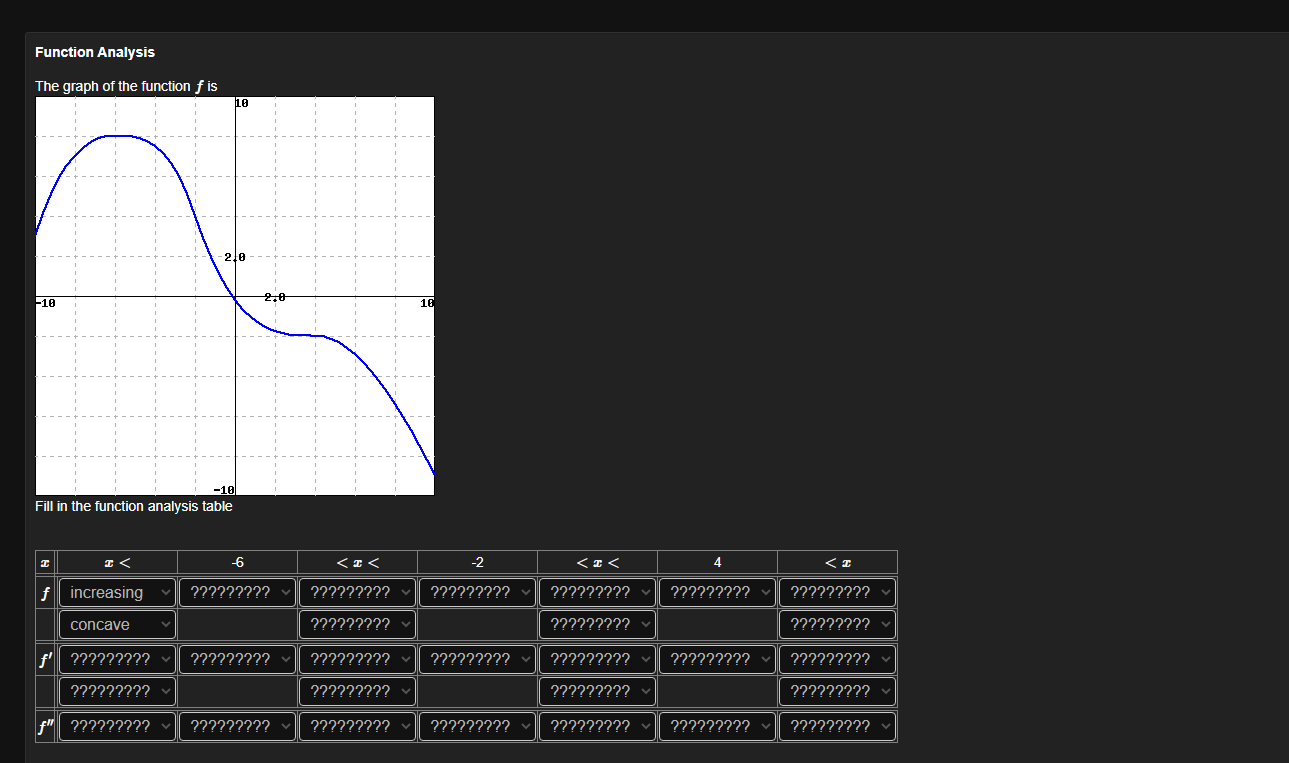Screen dimensions: 1289x763
Task: Open the f' dropdown under column -2
Action: [477, 659]
